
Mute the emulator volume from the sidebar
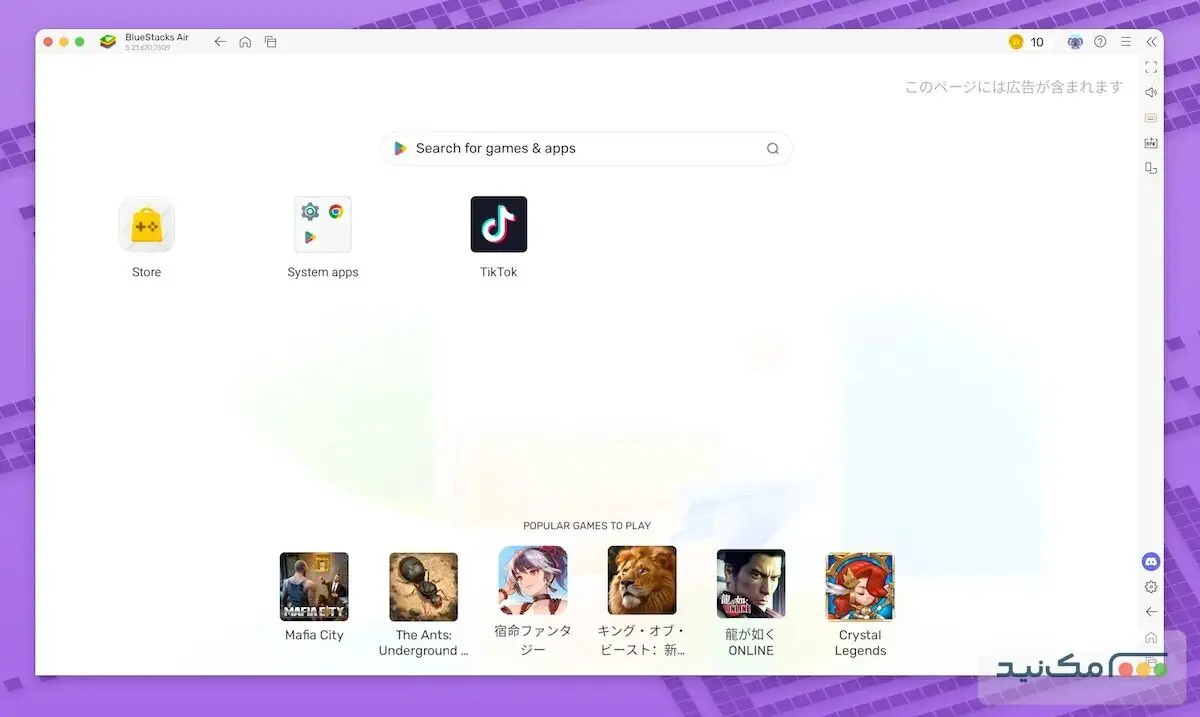pyautogui.click(x=1150, y=92)
